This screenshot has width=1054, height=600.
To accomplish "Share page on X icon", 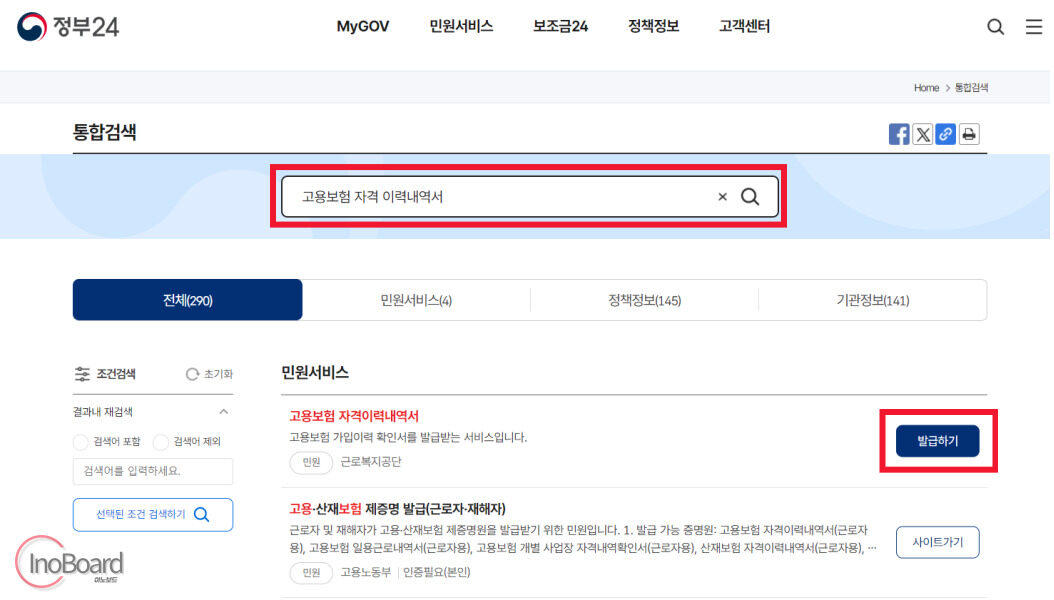I will coord(922,134).
